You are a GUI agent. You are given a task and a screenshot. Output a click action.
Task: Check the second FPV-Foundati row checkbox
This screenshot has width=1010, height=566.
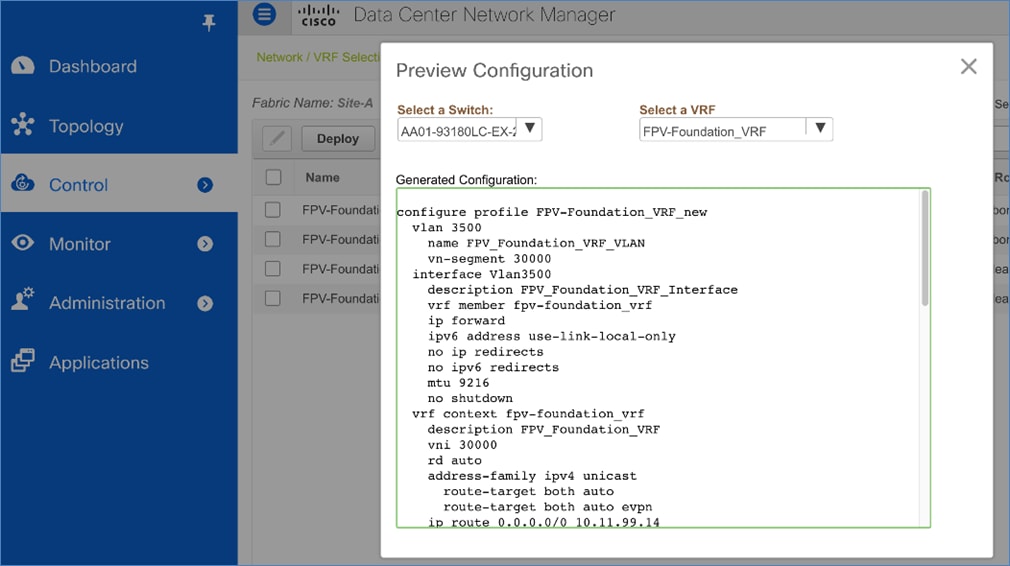tap(272, 239)
